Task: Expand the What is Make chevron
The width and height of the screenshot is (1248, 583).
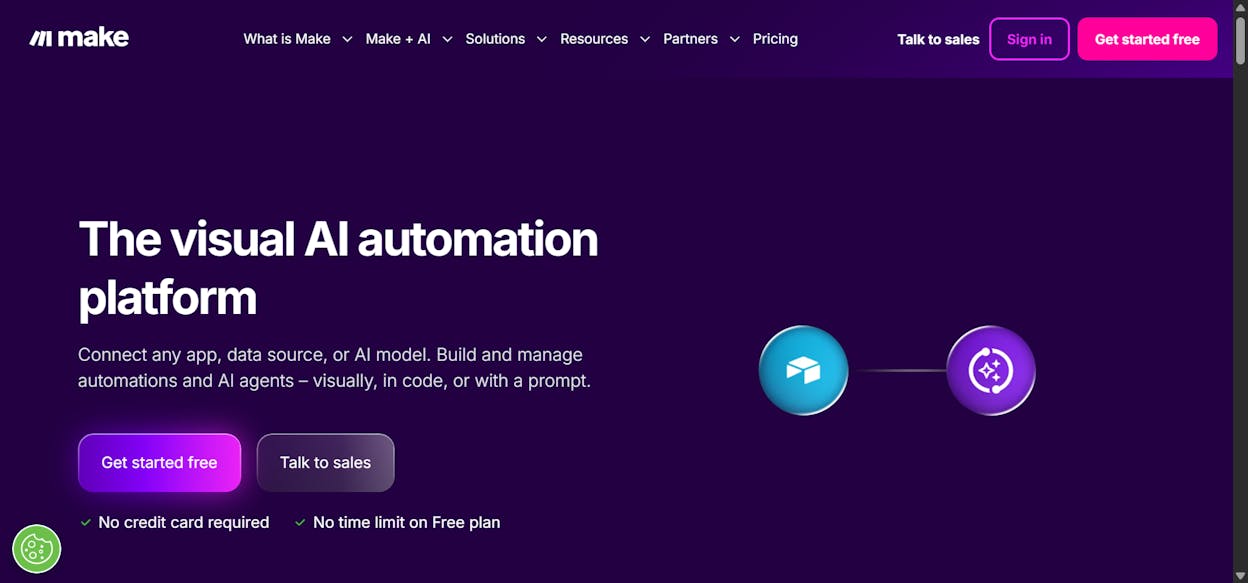Action: click(x=347, y=39)
